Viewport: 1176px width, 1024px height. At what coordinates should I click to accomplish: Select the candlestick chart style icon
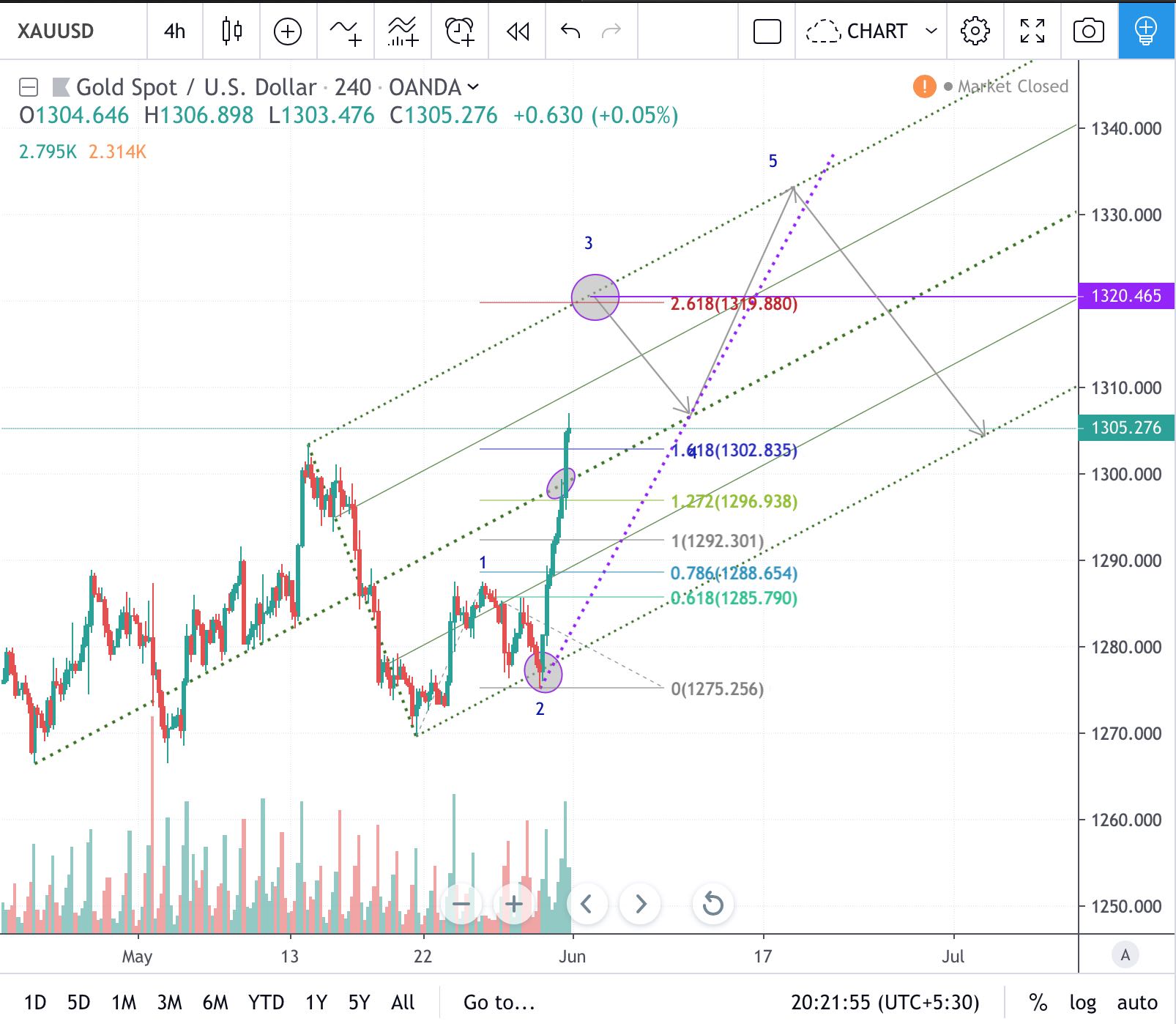(x=231, y=31)
